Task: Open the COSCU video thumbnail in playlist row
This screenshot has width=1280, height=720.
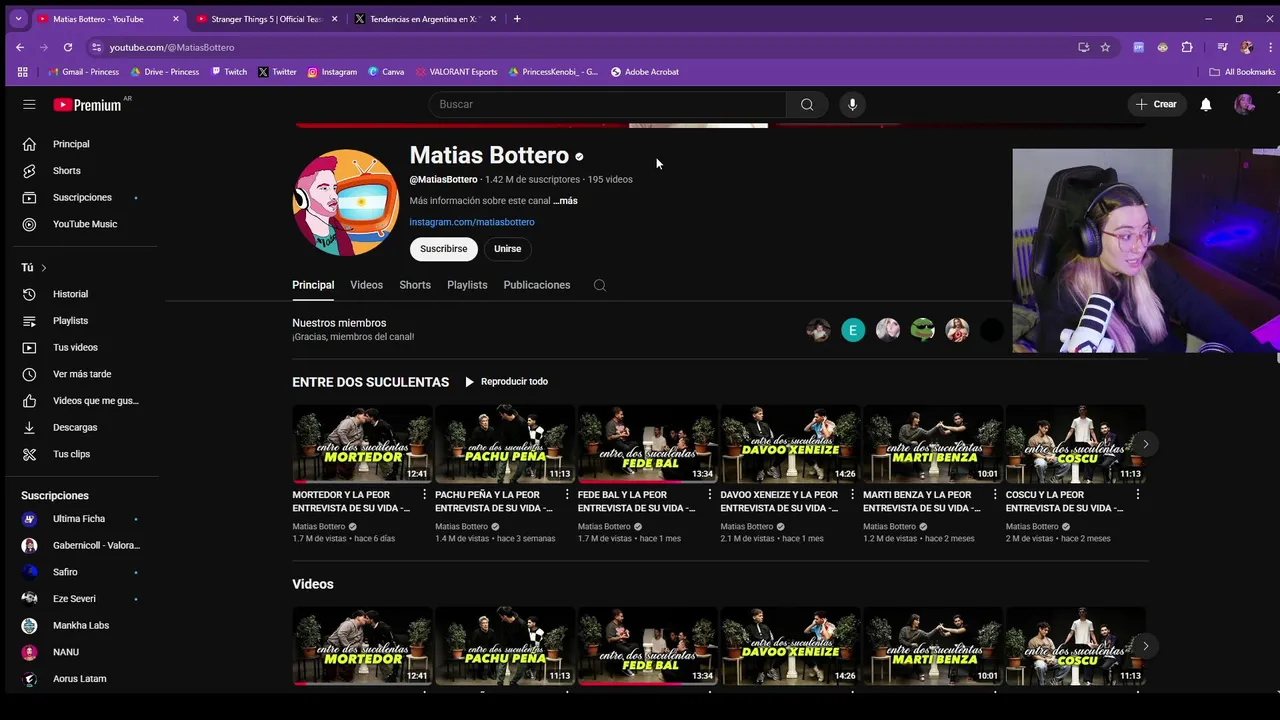Action: coord(1075,444)
